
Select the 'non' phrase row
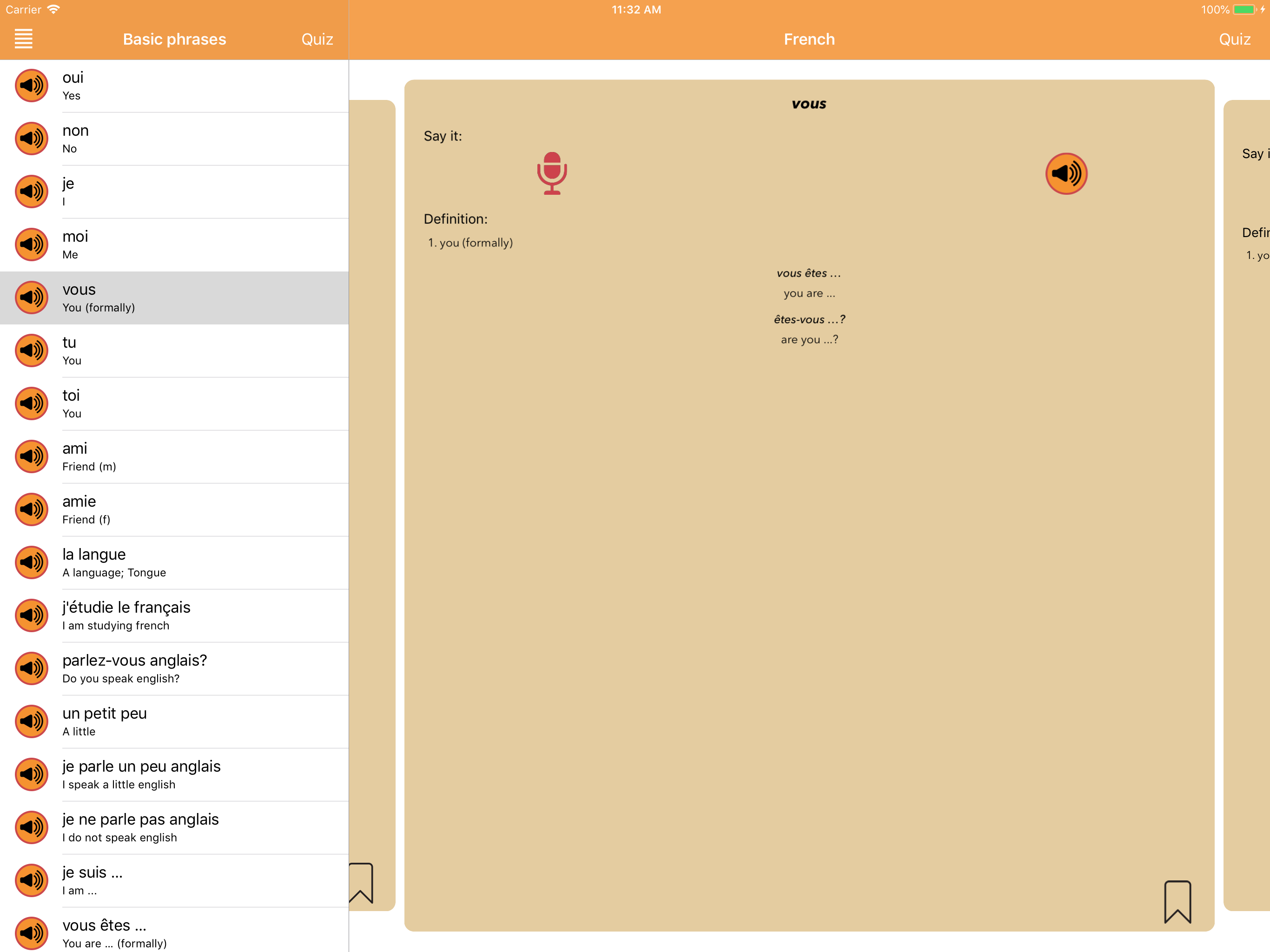[174, 139]
